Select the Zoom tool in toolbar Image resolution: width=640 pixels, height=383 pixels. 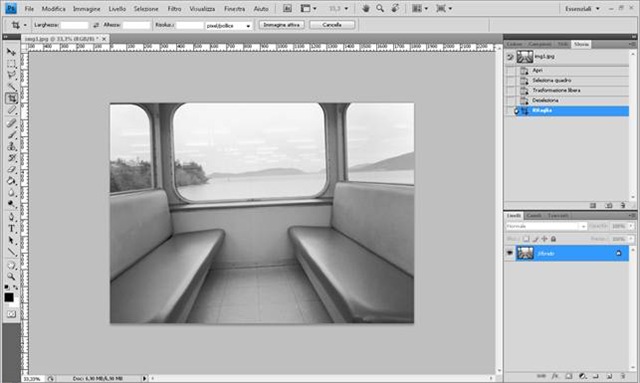[x=11, y=276]
